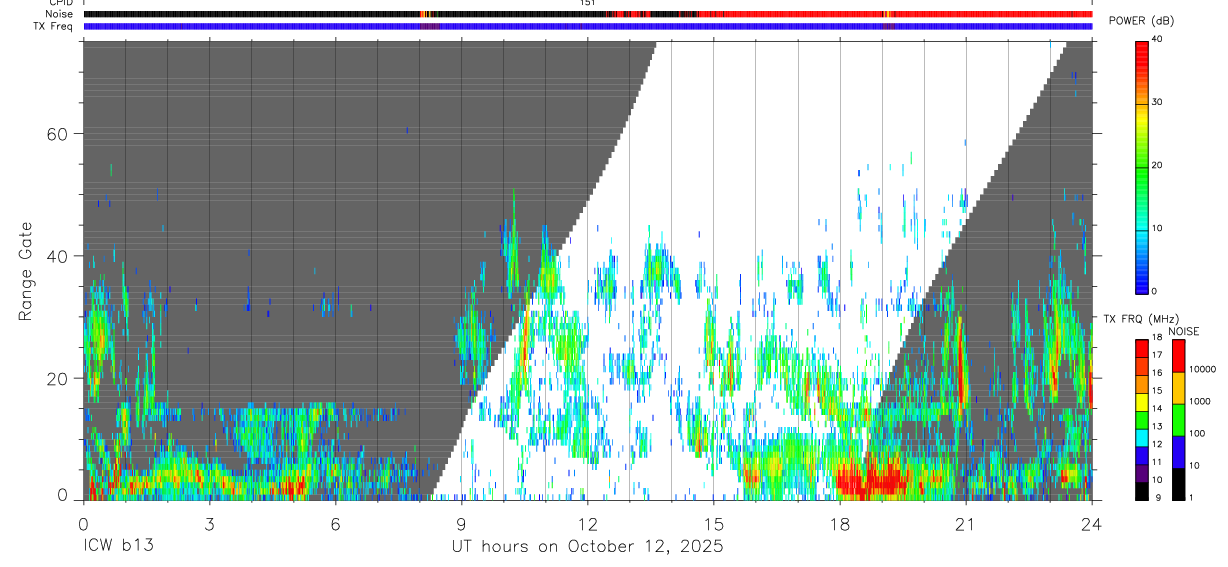
Task: Click the NOISE legend color scale bar
Action: (x=1178, y=419)
